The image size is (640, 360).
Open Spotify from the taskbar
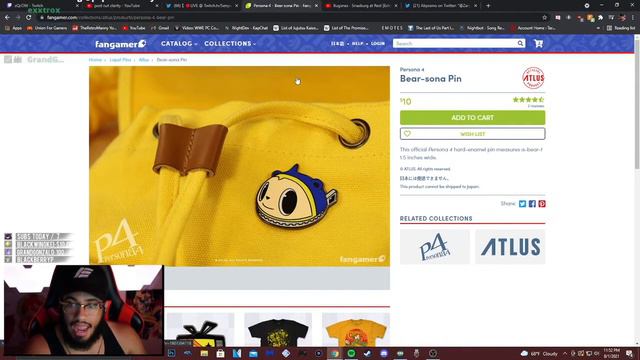[351, 353]
